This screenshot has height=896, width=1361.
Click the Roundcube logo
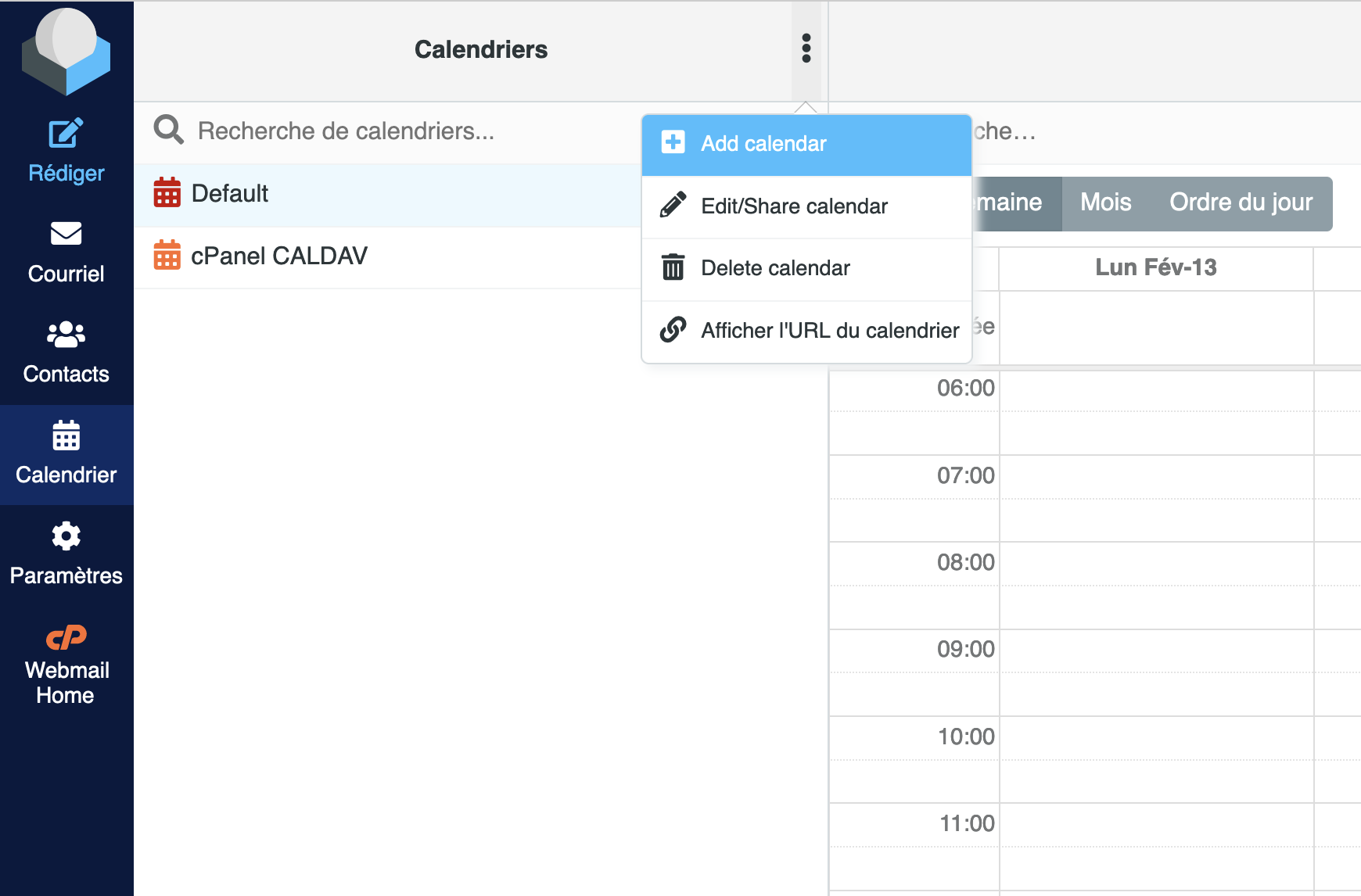pyautogui.click(x=66, y=52)
